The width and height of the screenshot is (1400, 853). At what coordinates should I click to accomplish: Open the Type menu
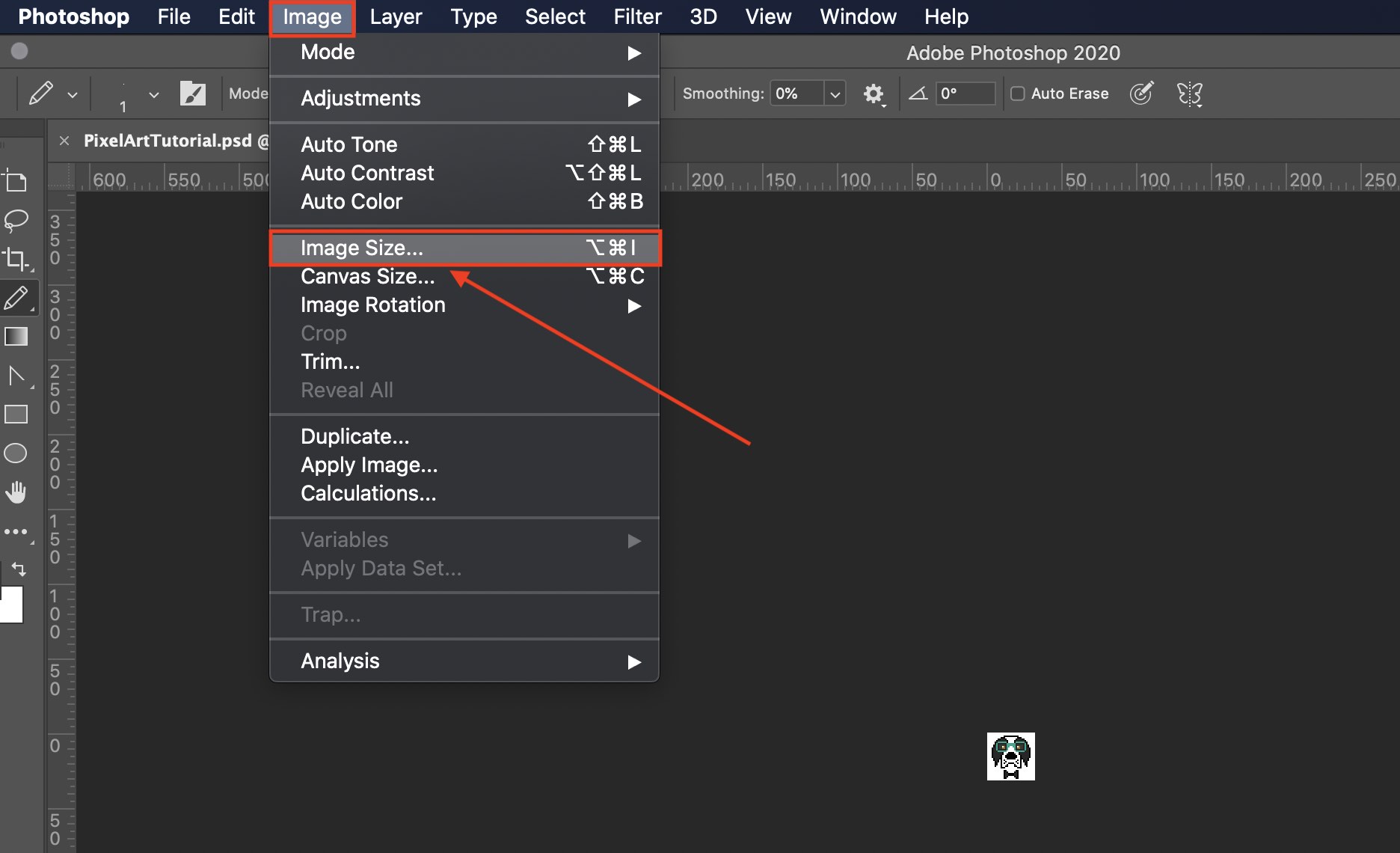pyautogui.click(x=473, y=16)
